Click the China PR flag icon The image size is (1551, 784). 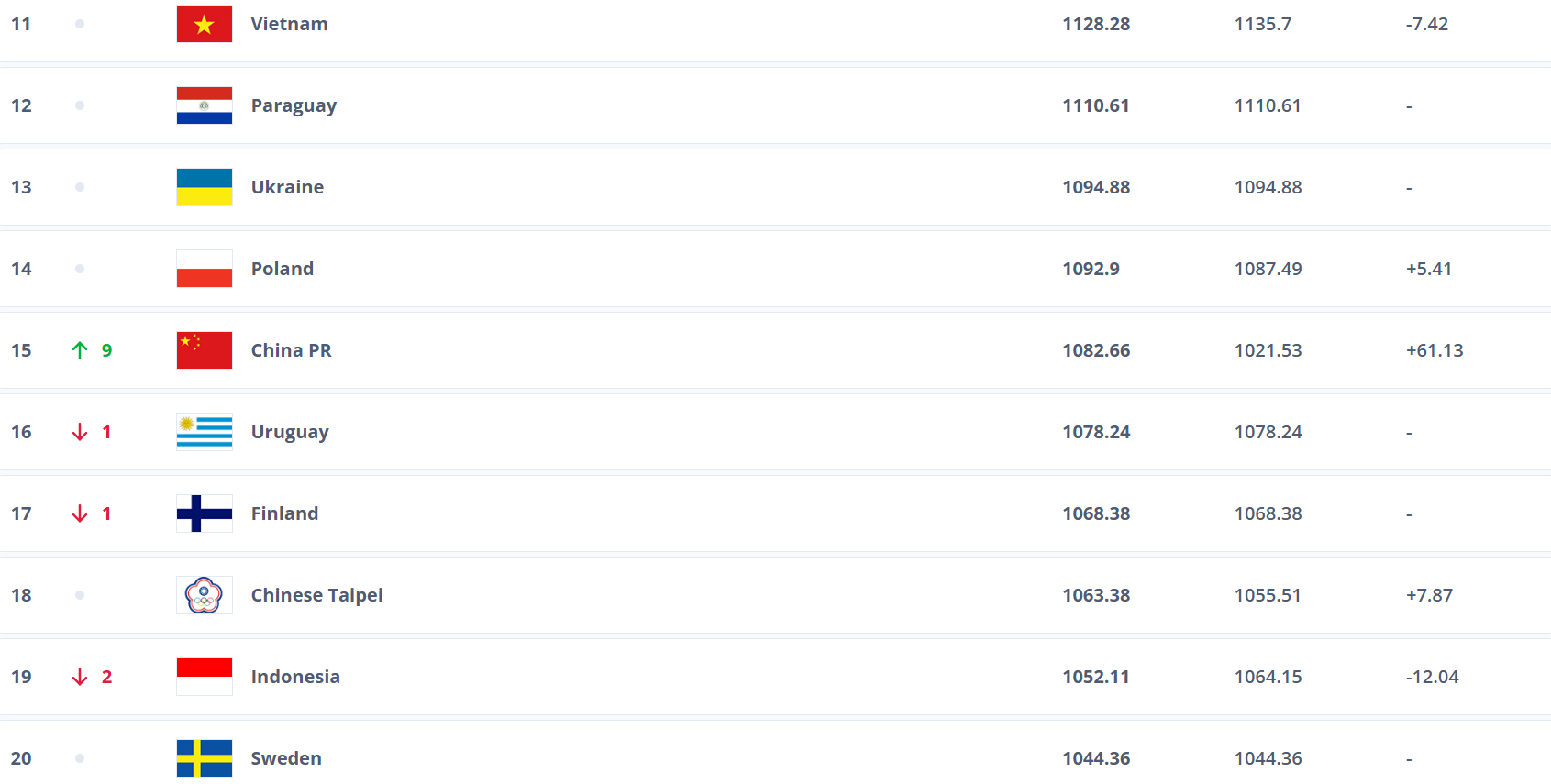[x=204, y=350]
